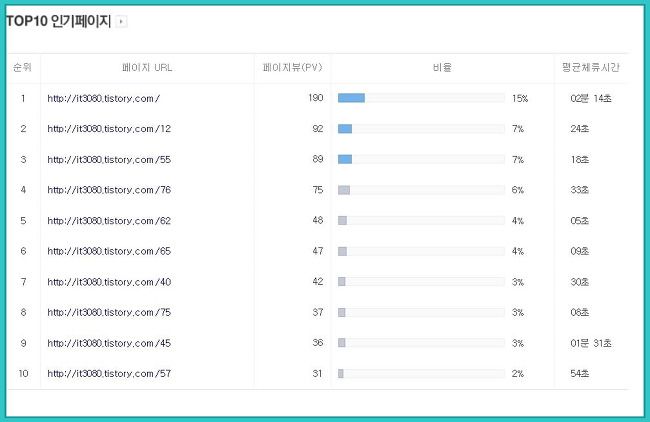This screenshot has height=422, width=650.
Task: Select the 09초 dwell time
Action: [x=580, y=251]
